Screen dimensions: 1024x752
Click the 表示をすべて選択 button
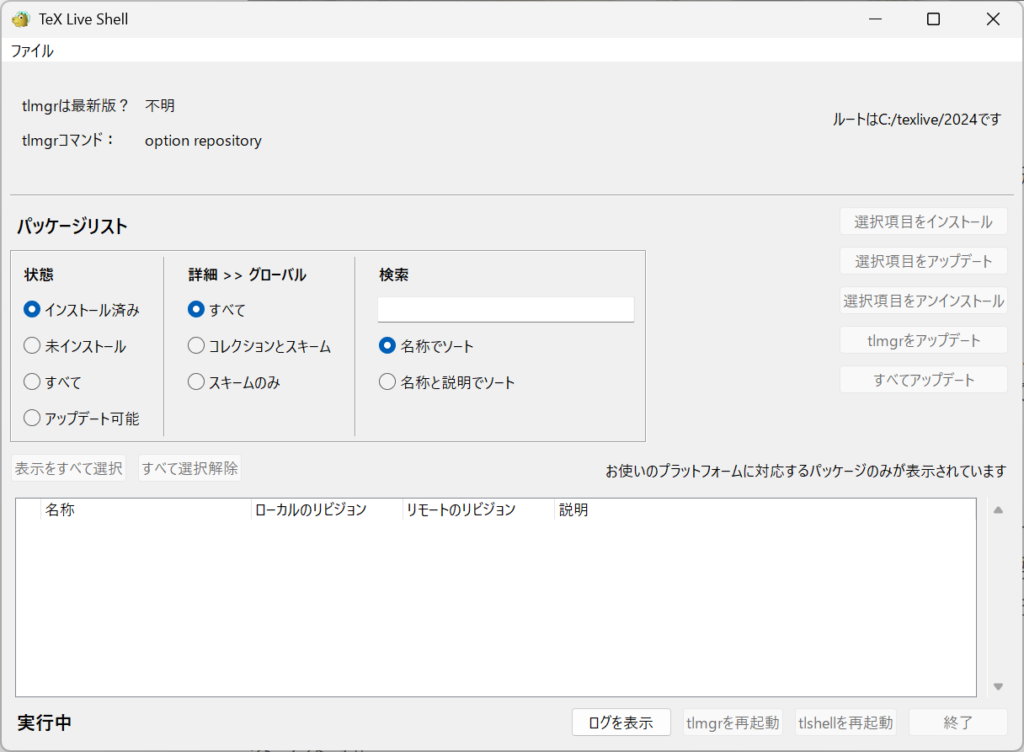pyautogui.click(x=69, y=468)
